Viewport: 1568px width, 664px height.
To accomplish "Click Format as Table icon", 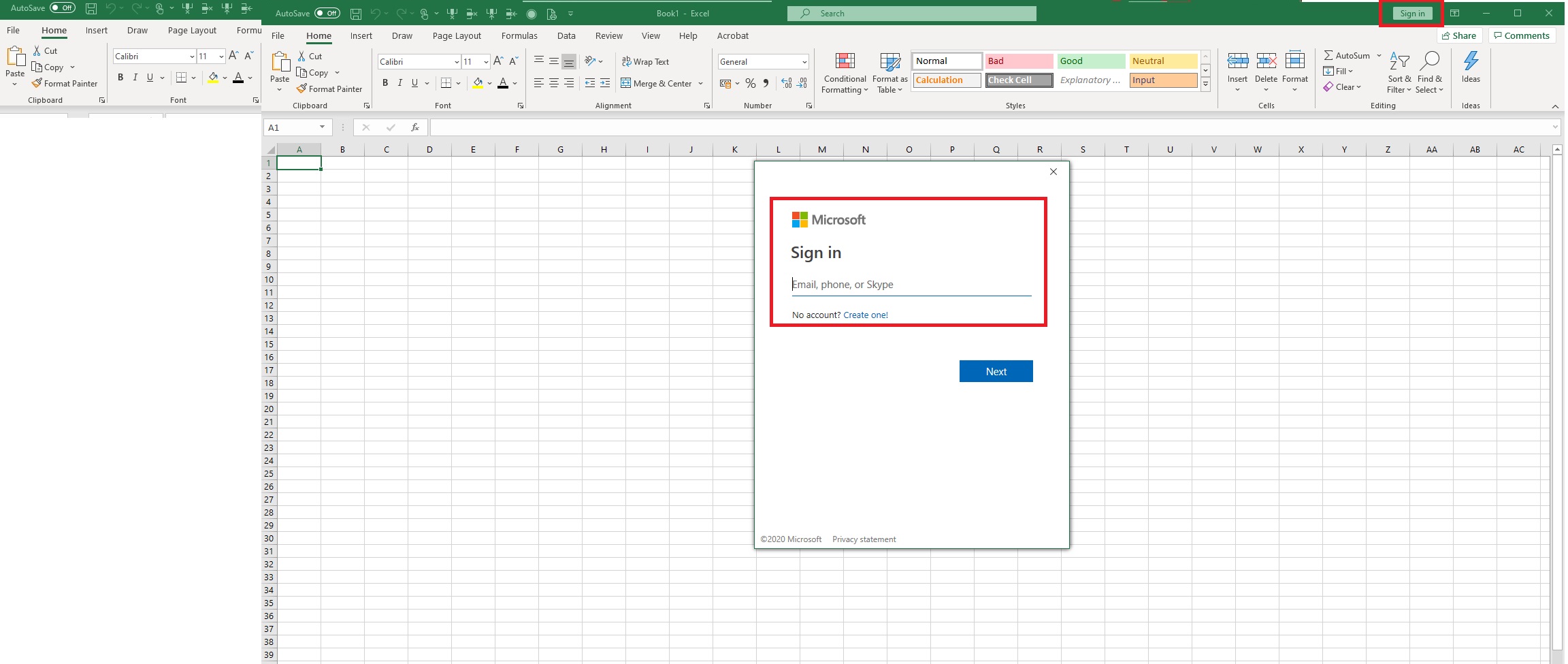I will pyautogui.click(x=890, y=61).
